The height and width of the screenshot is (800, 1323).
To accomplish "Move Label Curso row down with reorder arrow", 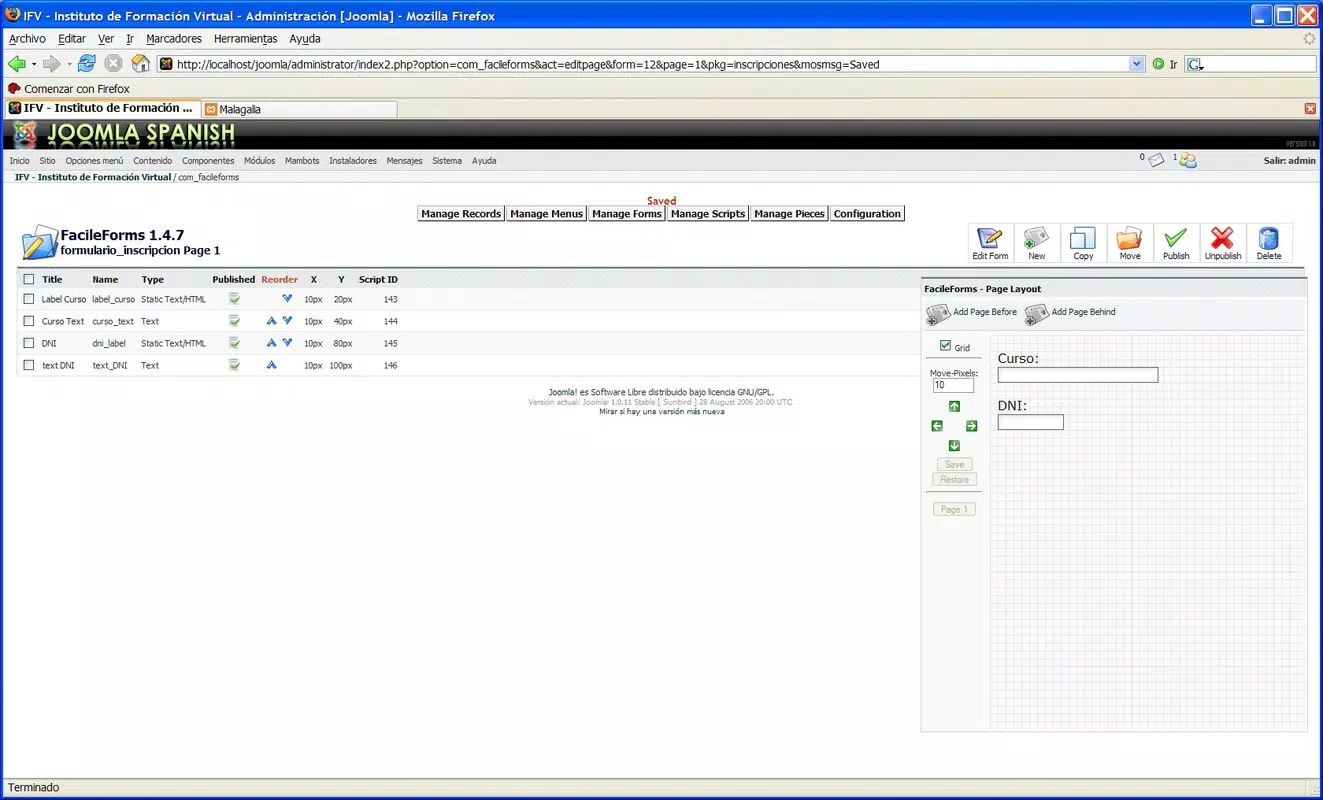I will (x=287, y=299).
